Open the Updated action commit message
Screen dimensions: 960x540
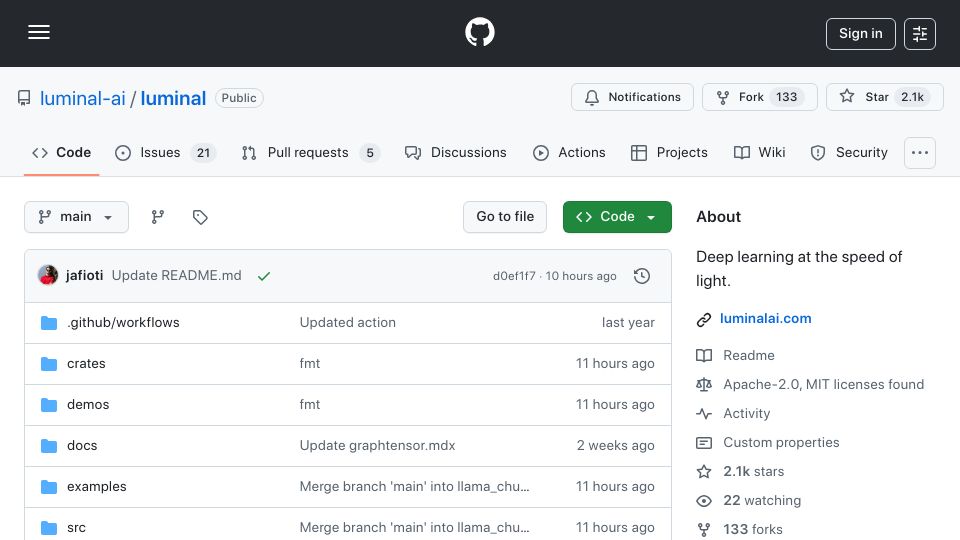[348, 323]
